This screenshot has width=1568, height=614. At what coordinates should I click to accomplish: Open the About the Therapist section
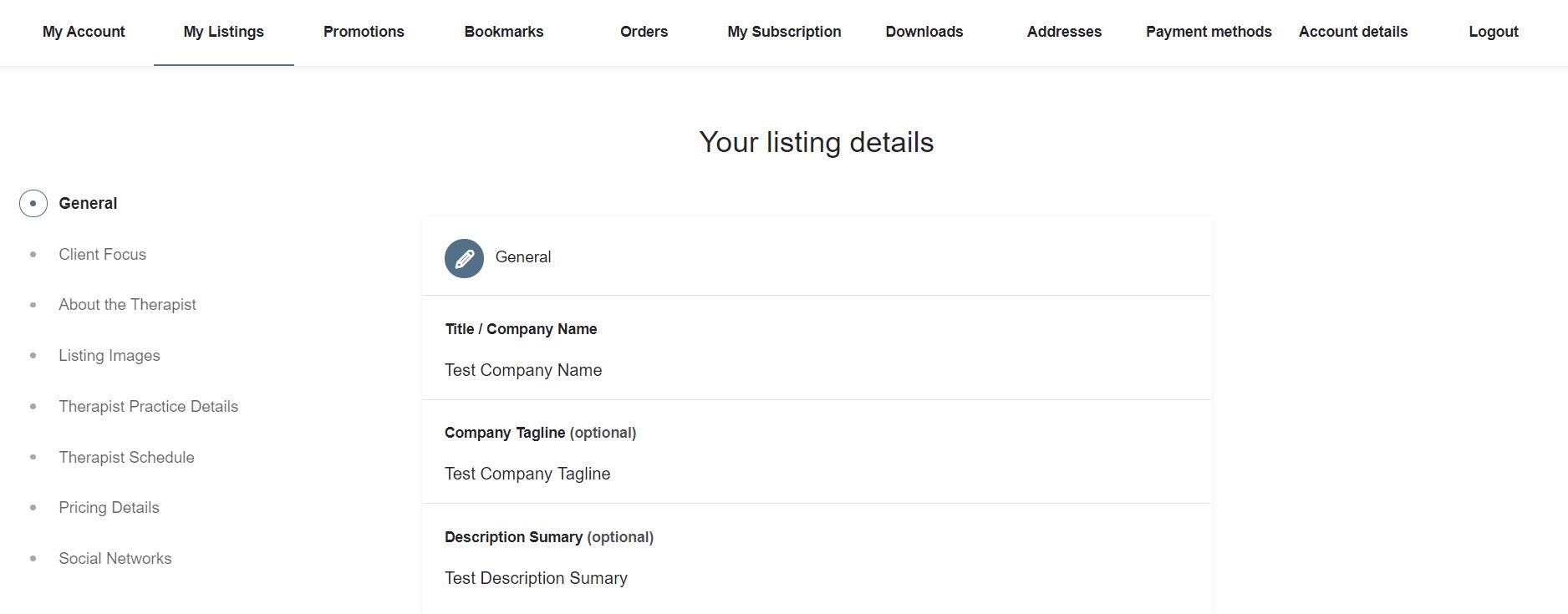coord(127,304)
